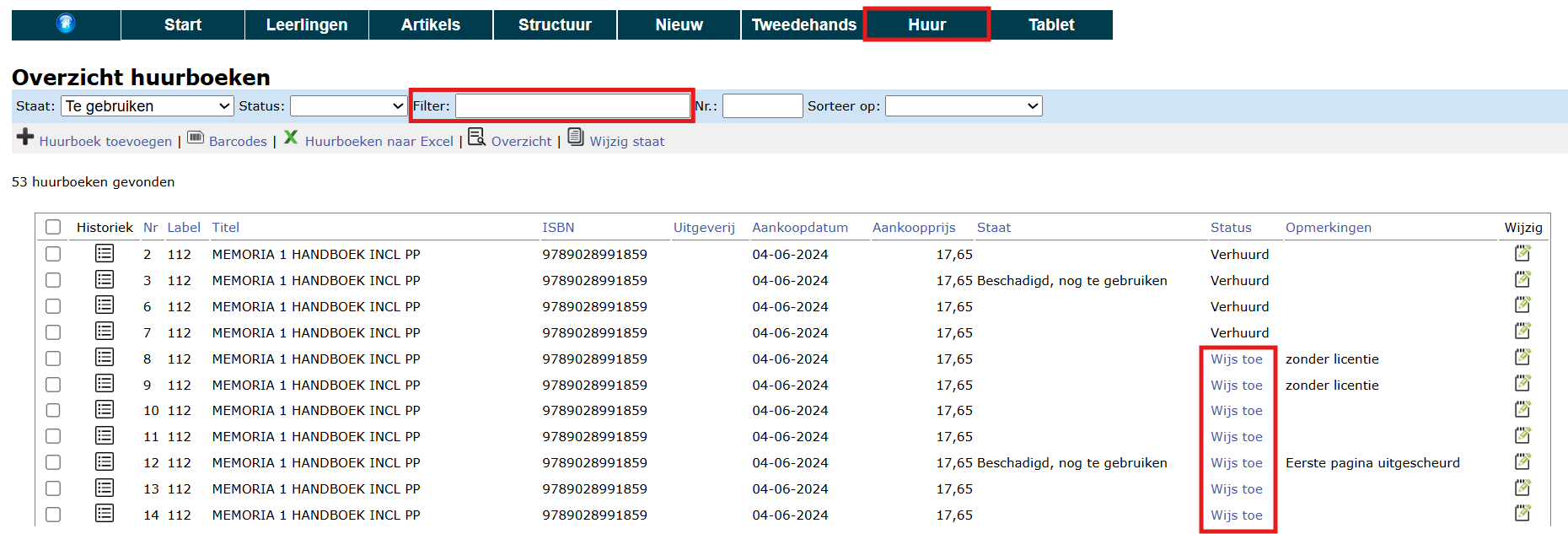Viewport: 1568px width, 534px height.
Task: Open history icon for book Nr 13
Action: (x=105, y=488)
